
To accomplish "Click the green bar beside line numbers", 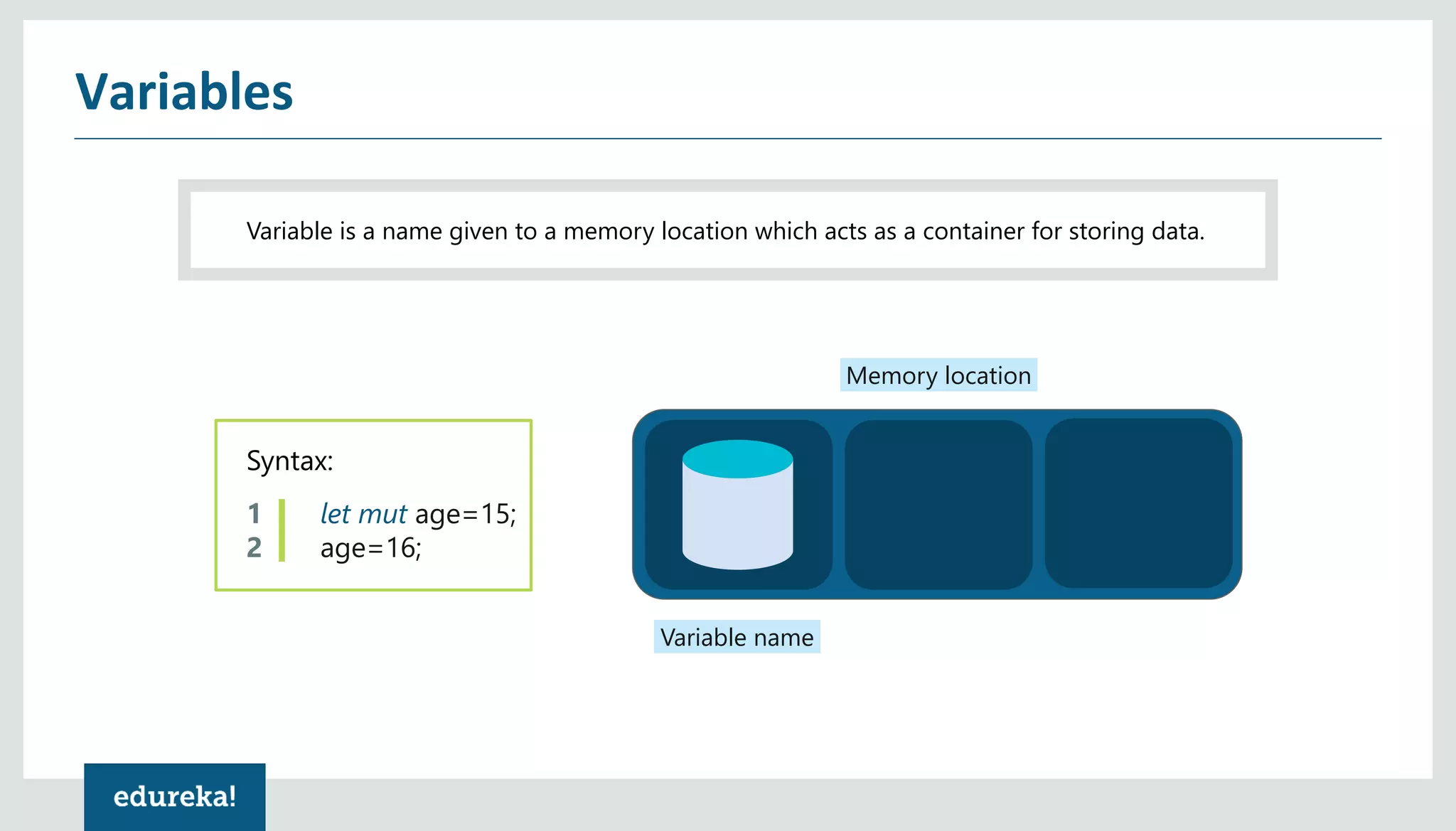I will point(282,530).
